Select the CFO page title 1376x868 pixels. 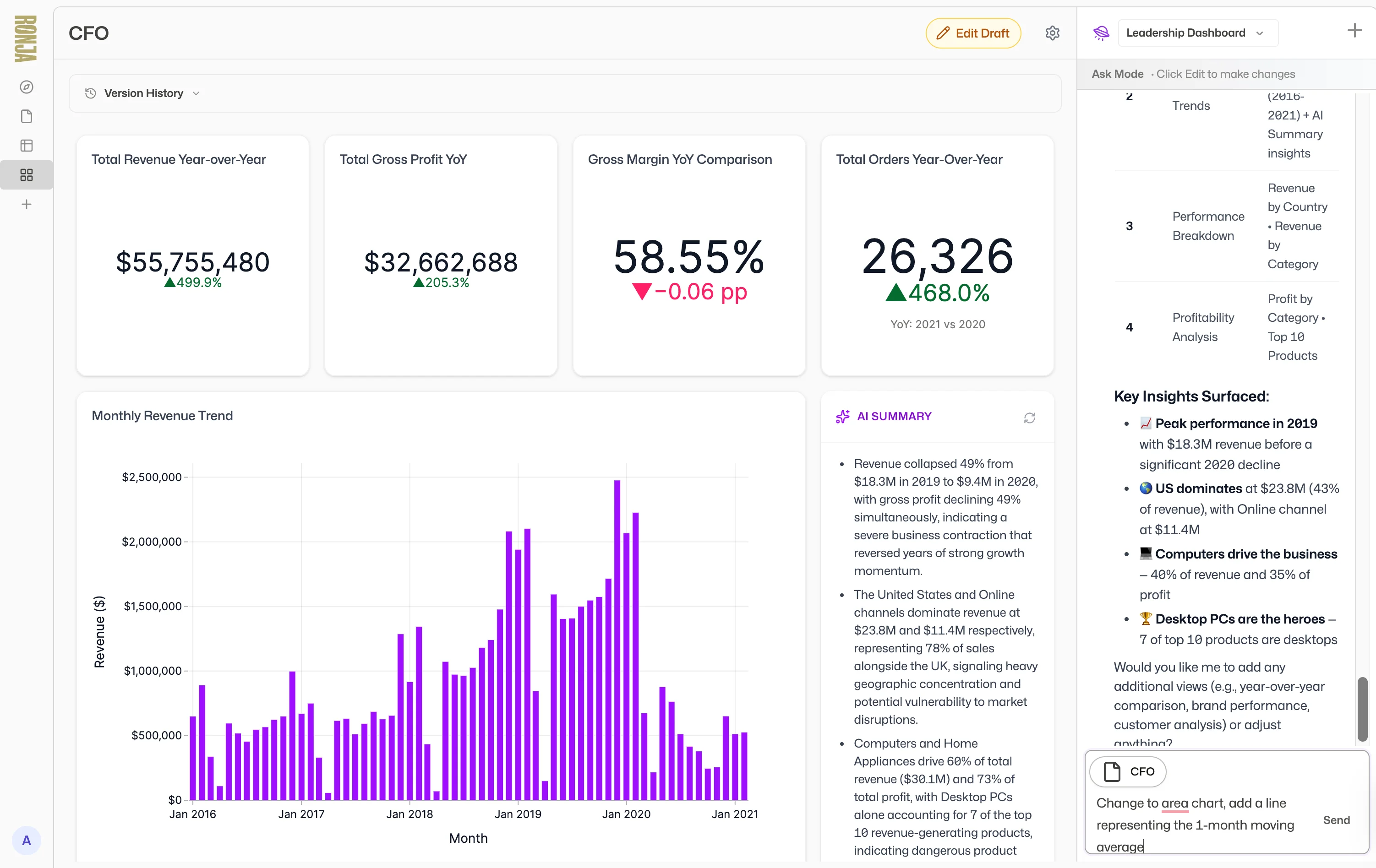point(88,33)
